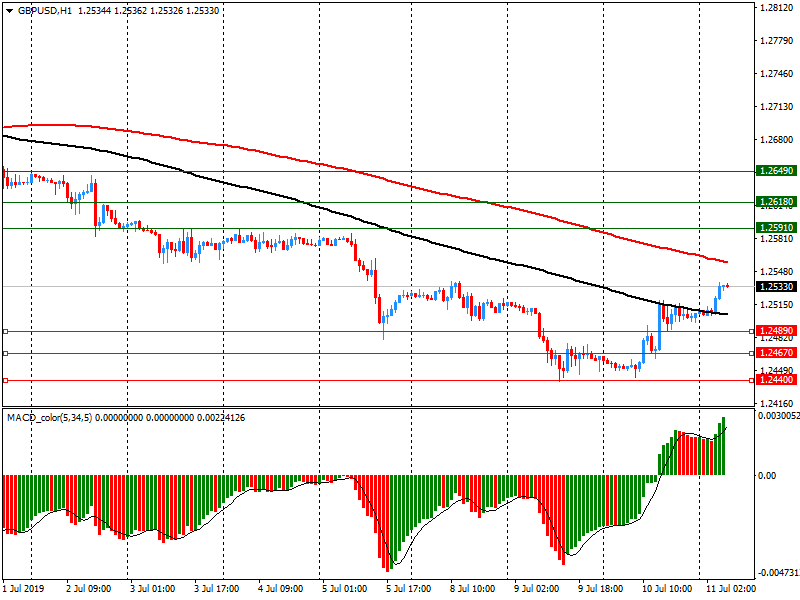Viewport: 800px width, 600px height.
Task: Click the 1.24160 price axis value
Action: point(777,404)
